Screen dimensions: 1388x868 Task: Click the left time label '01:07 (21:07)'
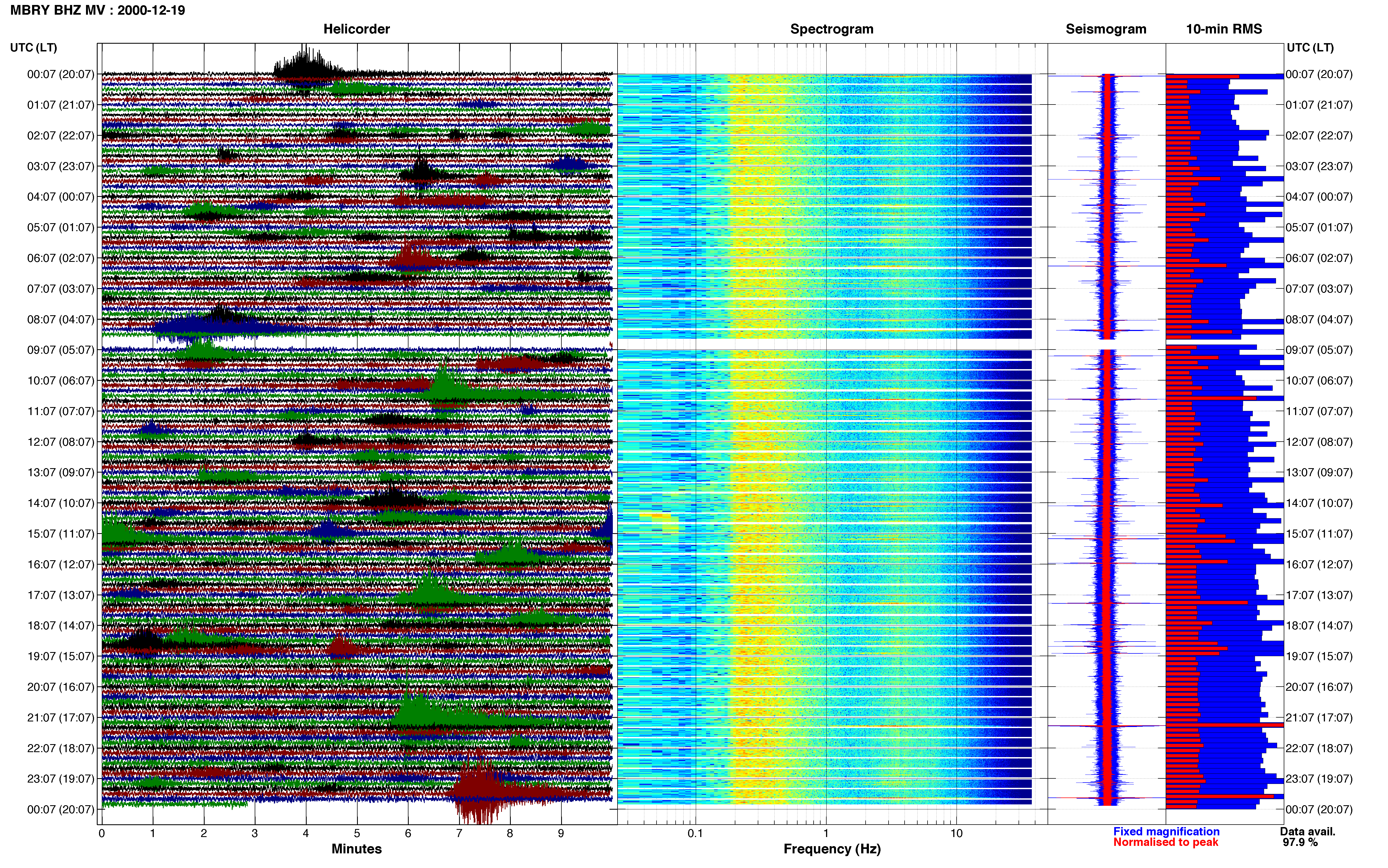point(60,105)
